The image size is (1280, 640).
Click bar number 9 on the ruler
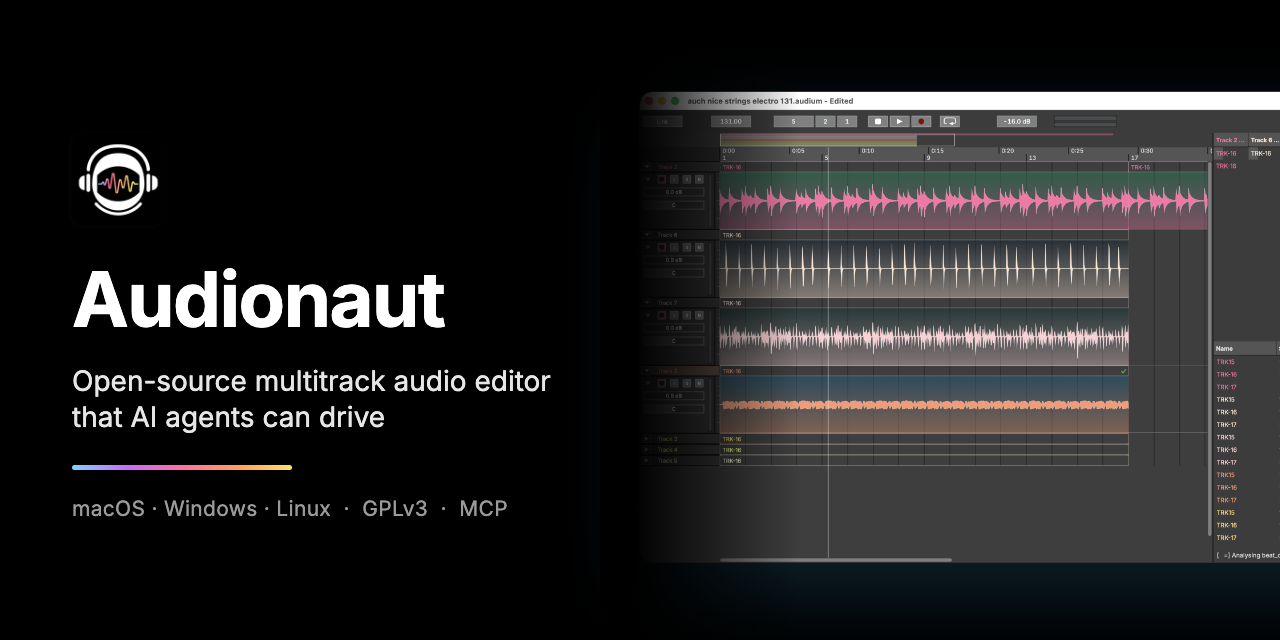point(928,158)
